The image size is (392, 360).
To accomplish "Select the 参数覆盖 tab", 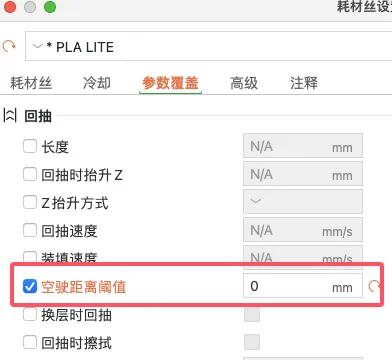I will pyautogui.click(x=170, y=83).
